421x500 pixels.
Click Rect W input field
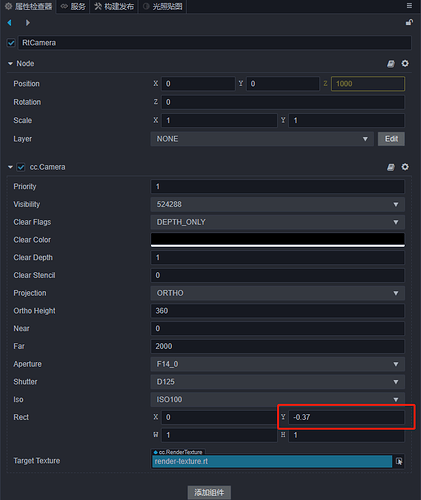(x=219, y=435)
